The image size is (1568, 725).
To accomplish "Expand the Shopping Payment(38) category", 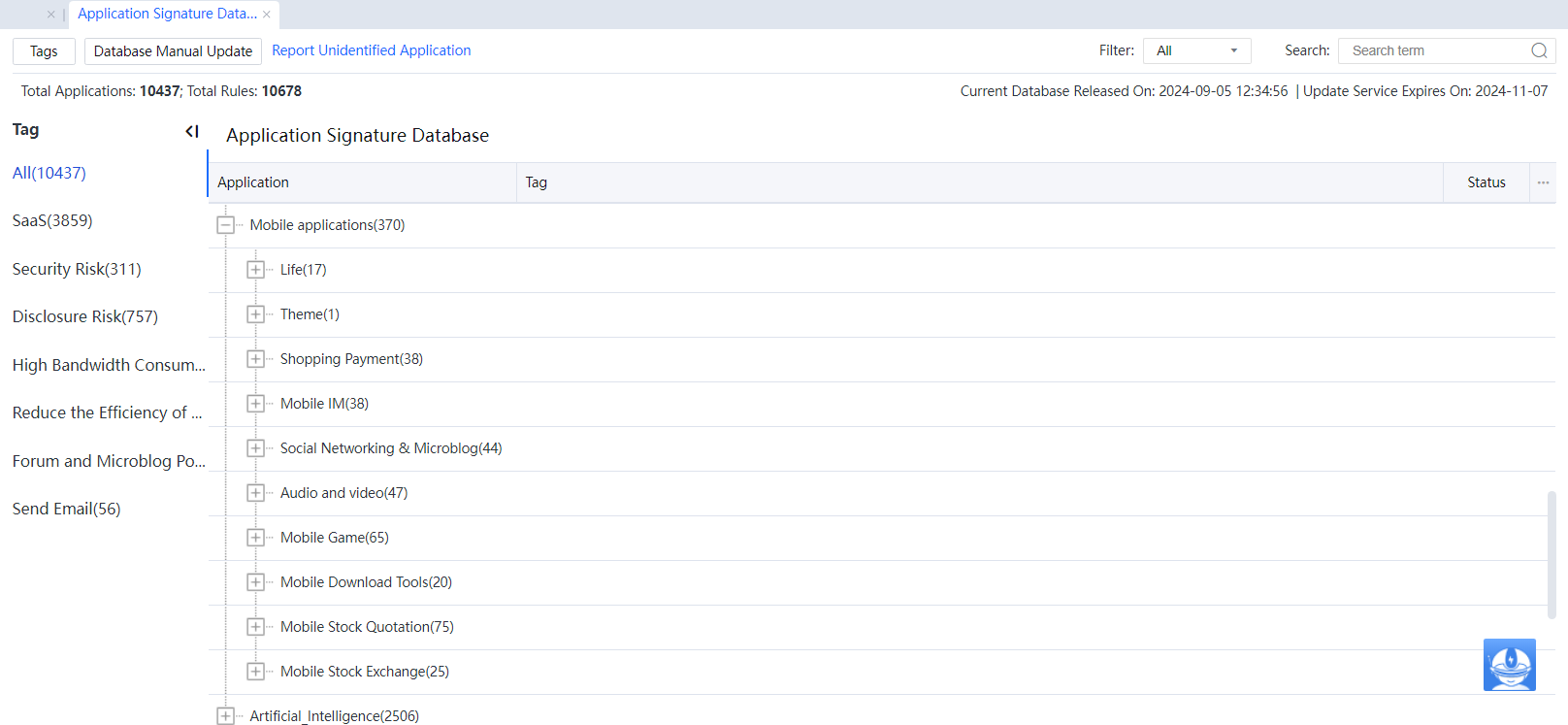I will pyautogui.click(x=255, y=359).
